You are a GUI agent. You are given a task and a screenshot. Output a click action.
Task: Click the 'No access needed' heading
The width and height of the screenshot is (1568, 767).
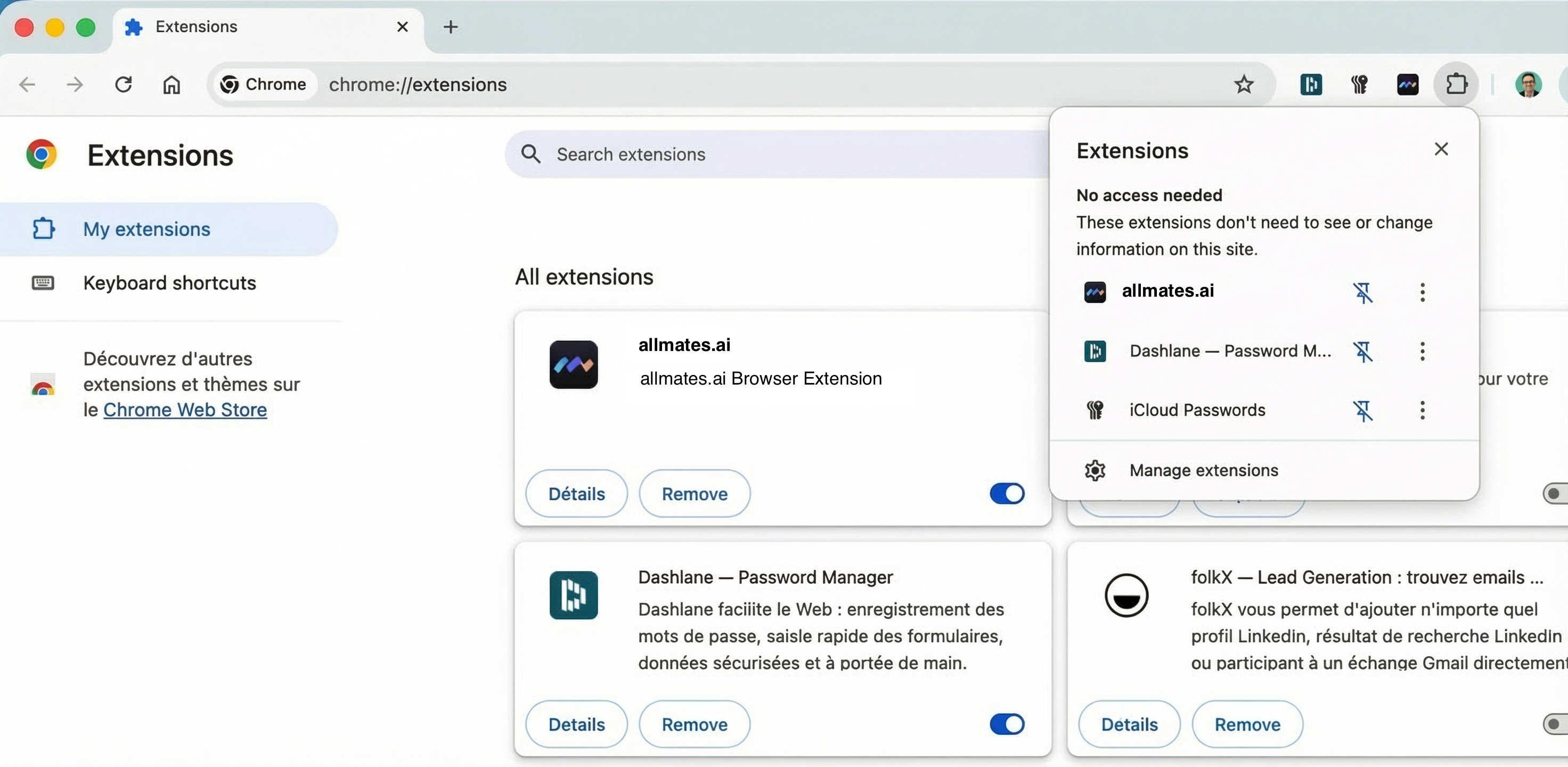tap(1149, 195)
